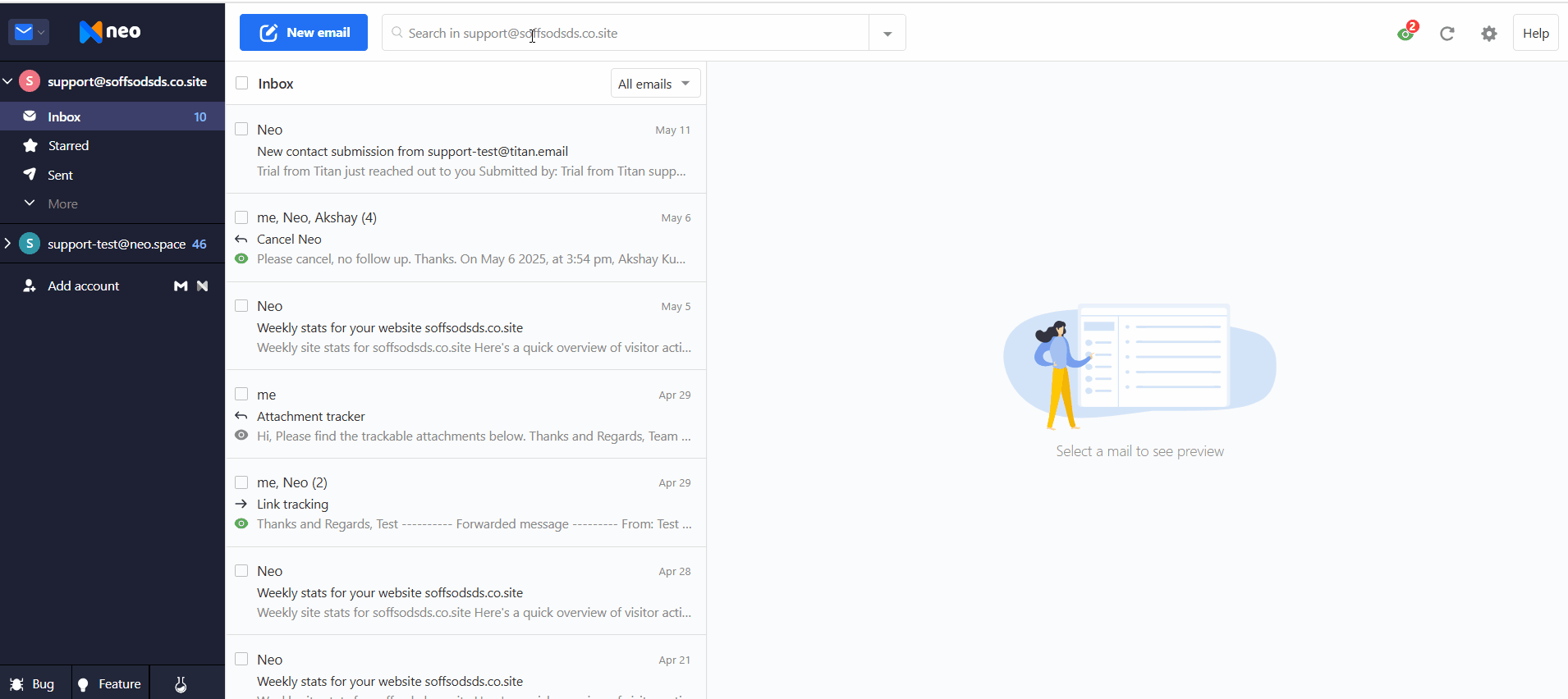This screenshot has height=699, width=1568.
Task: Open the Sent folder
Action: (x=112, y=175)
